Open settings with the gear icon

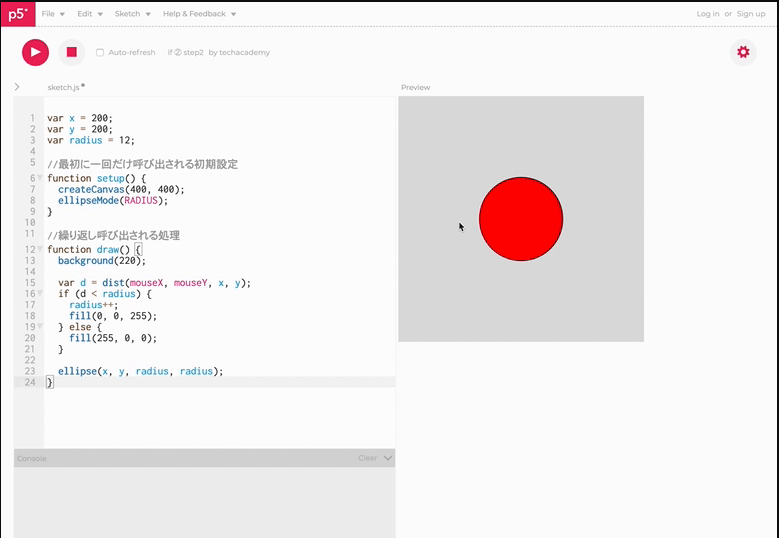click(742, 52)
